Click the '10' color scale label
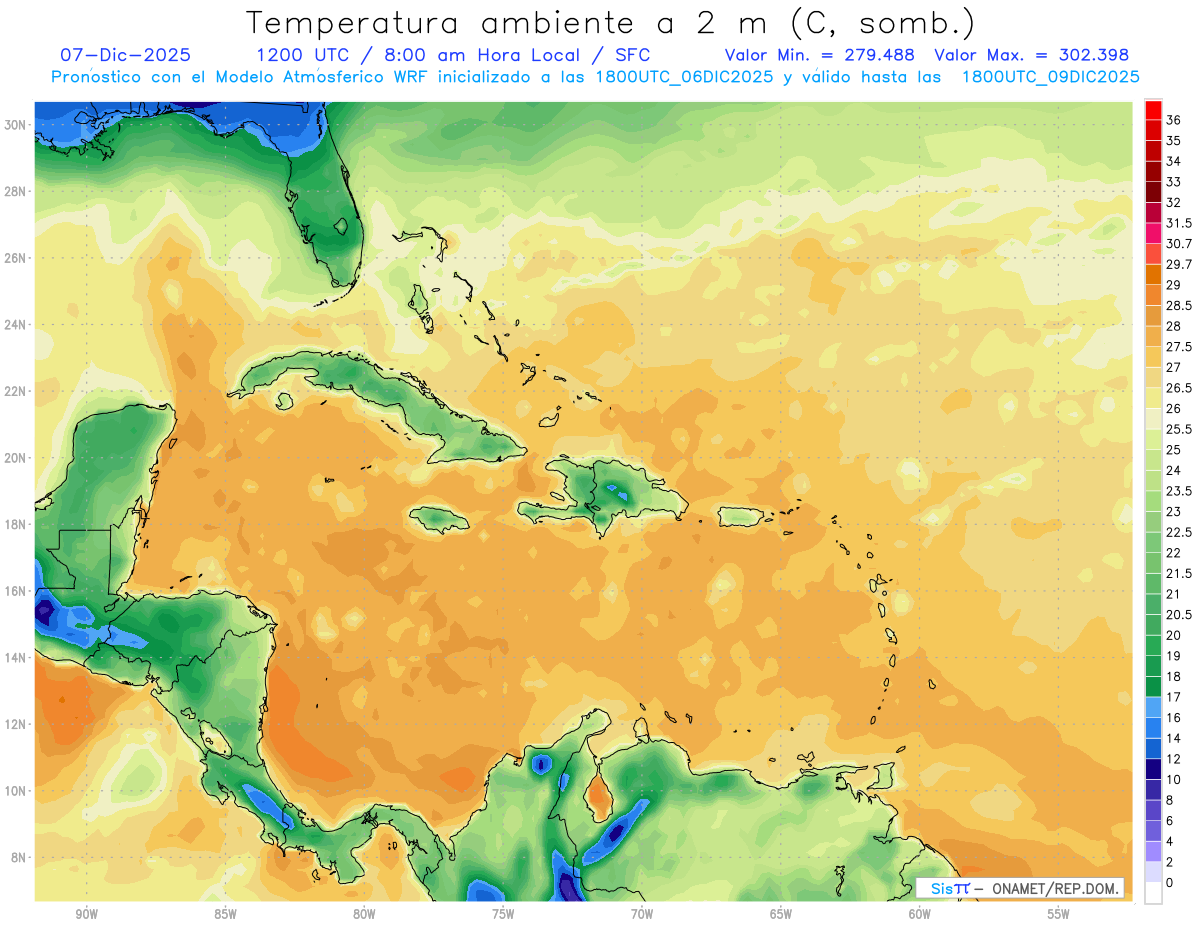Screen dimensions: 1200x927 1173,779
